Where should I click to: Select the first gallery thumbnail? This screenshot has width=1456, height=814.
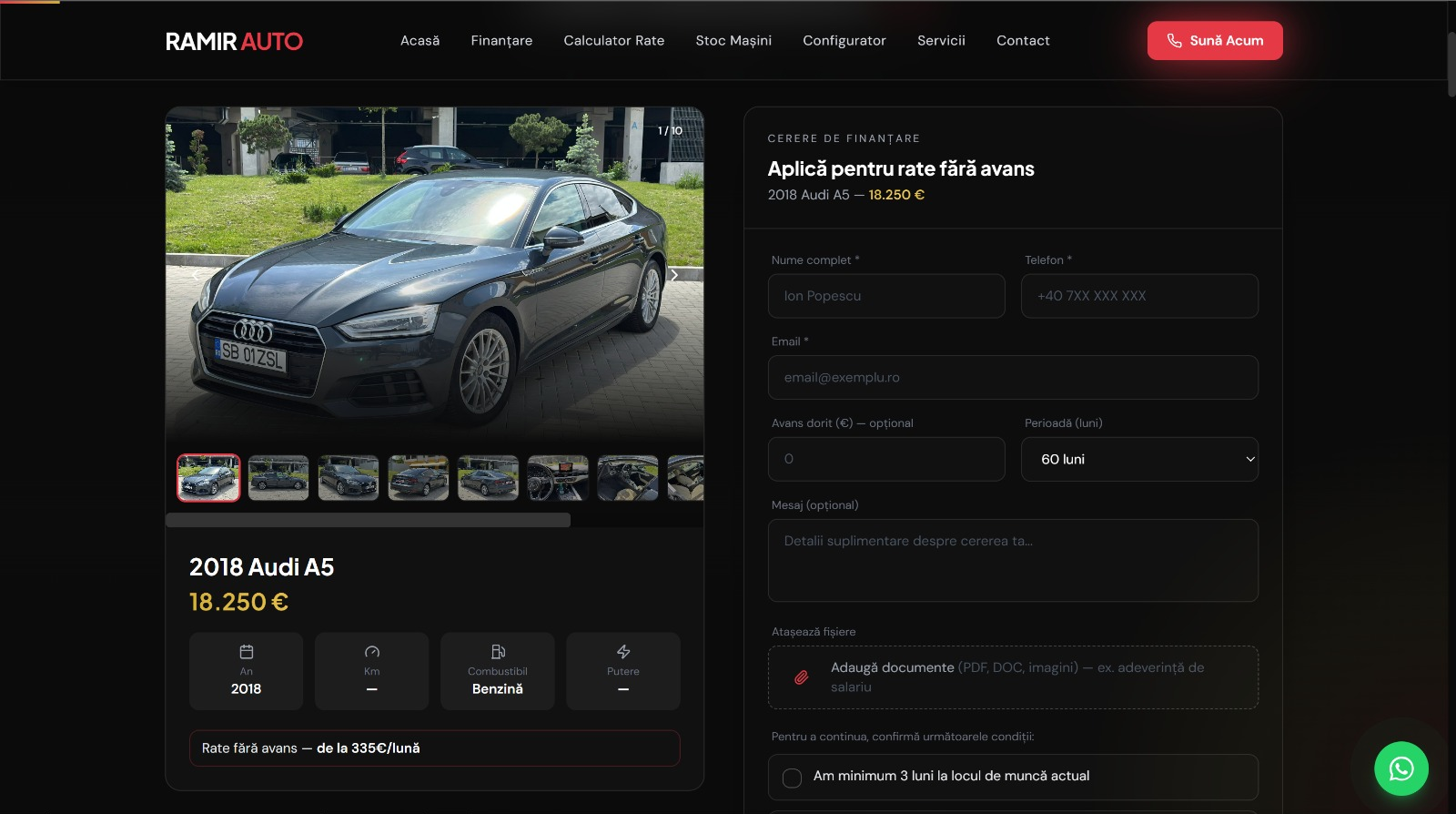click(208, 478)
